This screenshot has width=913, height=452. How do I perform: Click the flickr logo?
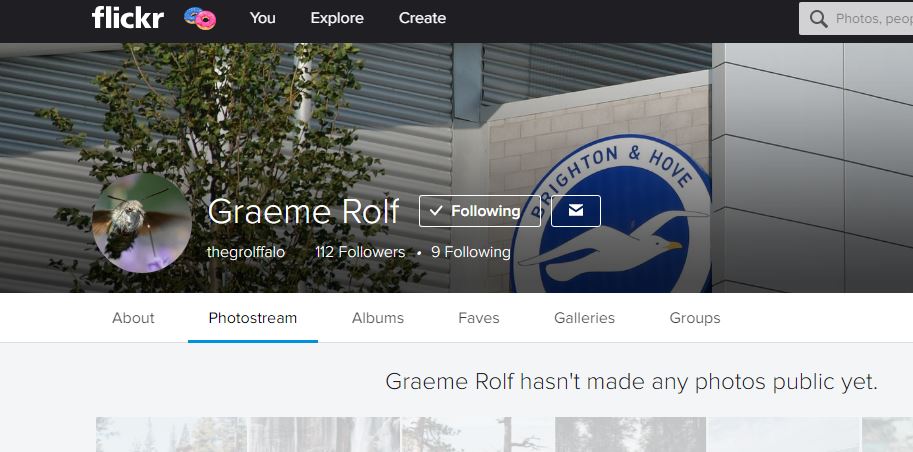point(128,18)
